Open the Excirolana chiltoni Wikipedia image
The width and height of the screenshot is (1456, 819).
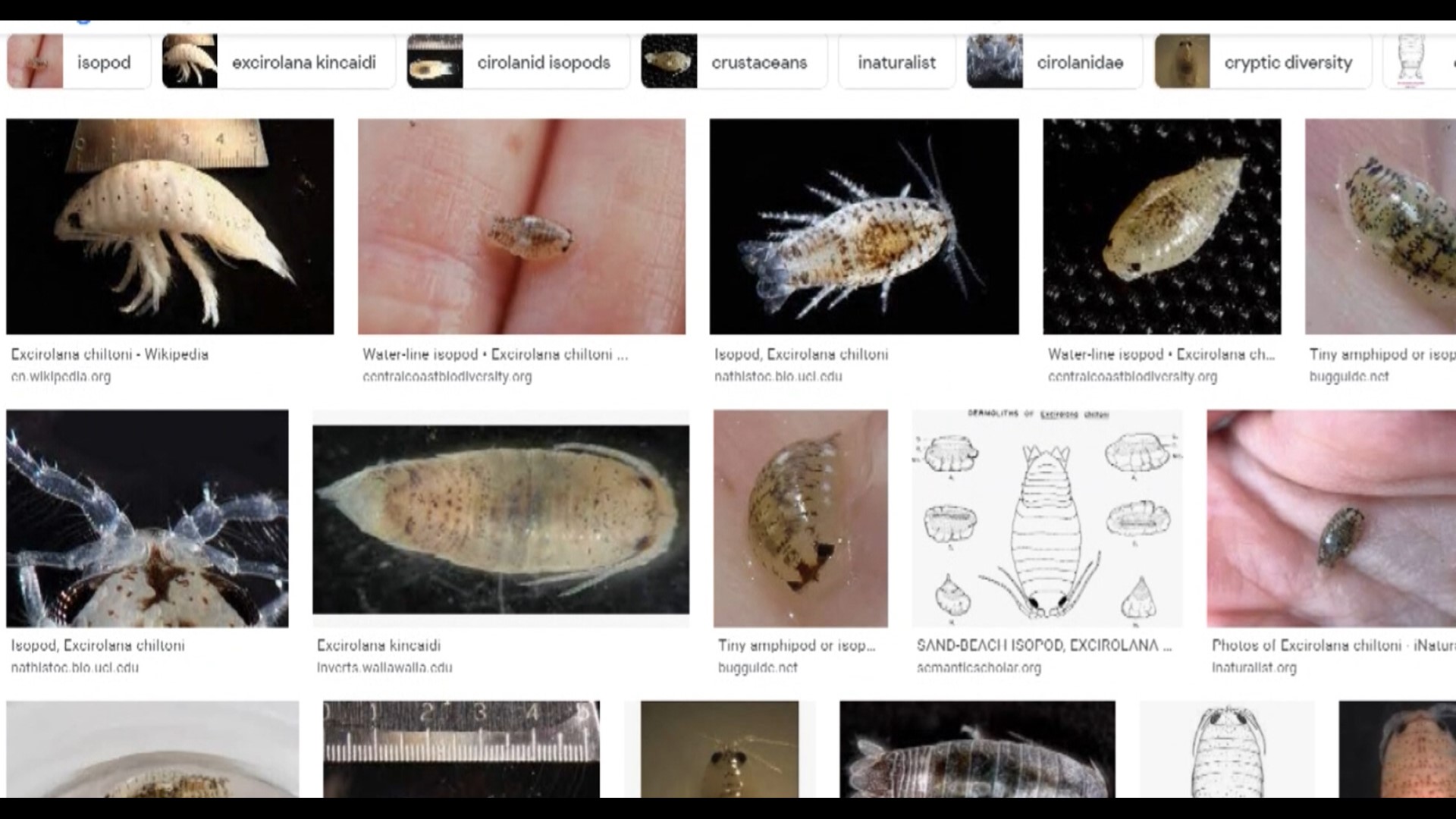[x=170, y=226]
